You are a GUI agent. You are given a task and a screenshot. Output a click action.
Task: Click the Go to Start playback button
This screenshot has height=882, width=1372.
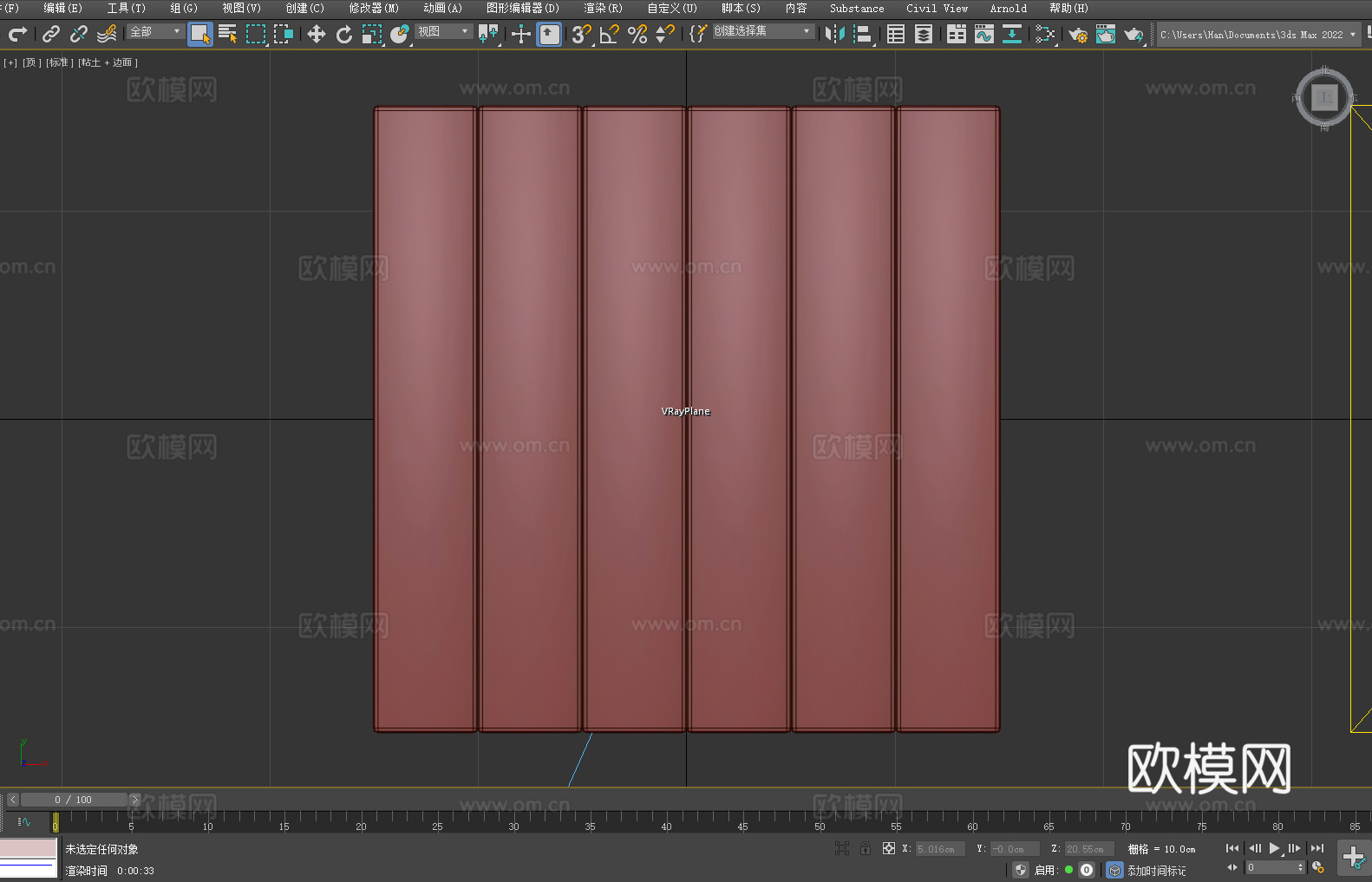tap(1232, 848)
